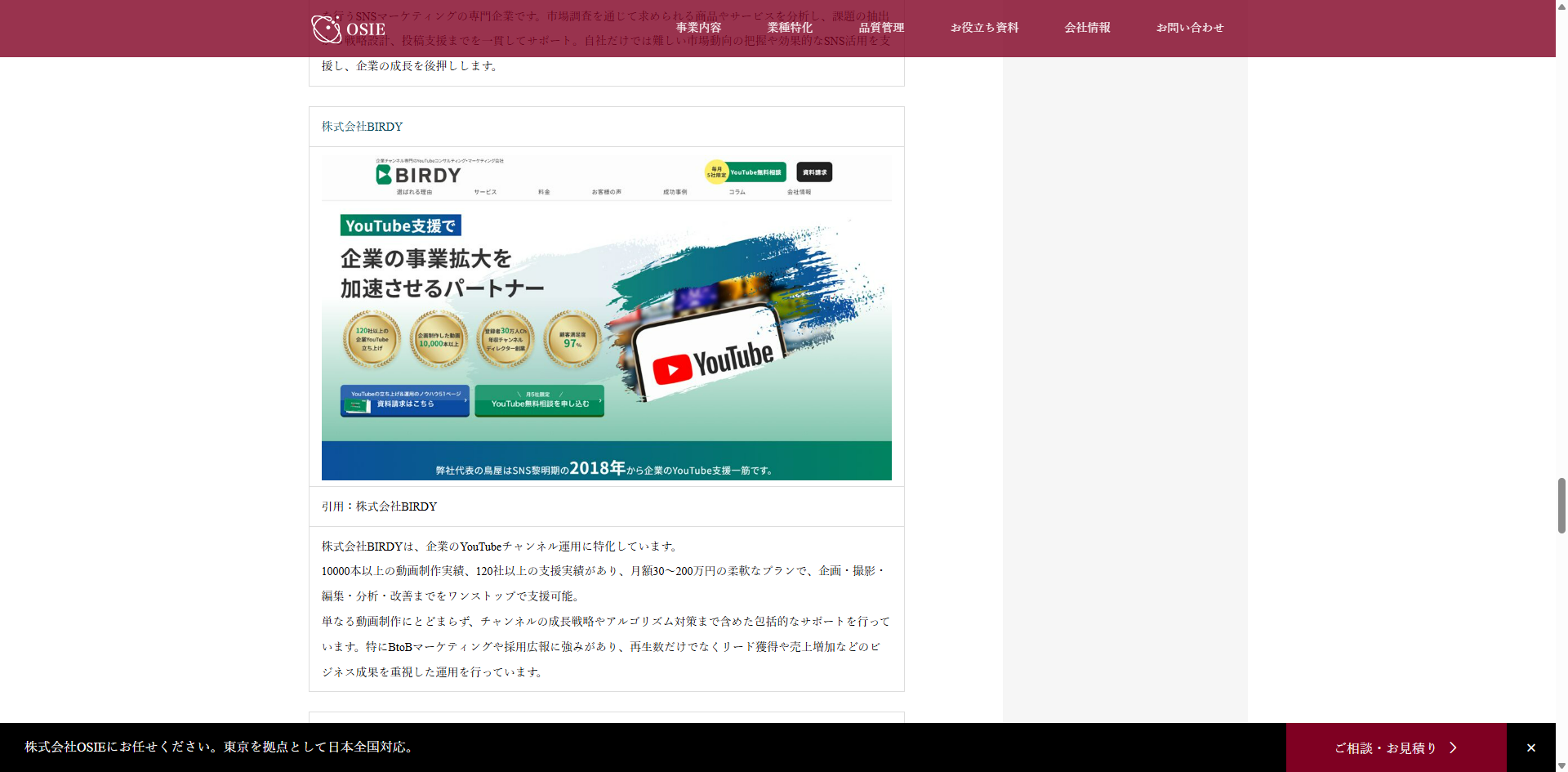Open the 業種特化 menu
The width and height of the screenshot is (1568, 772).
coord(790,28)
